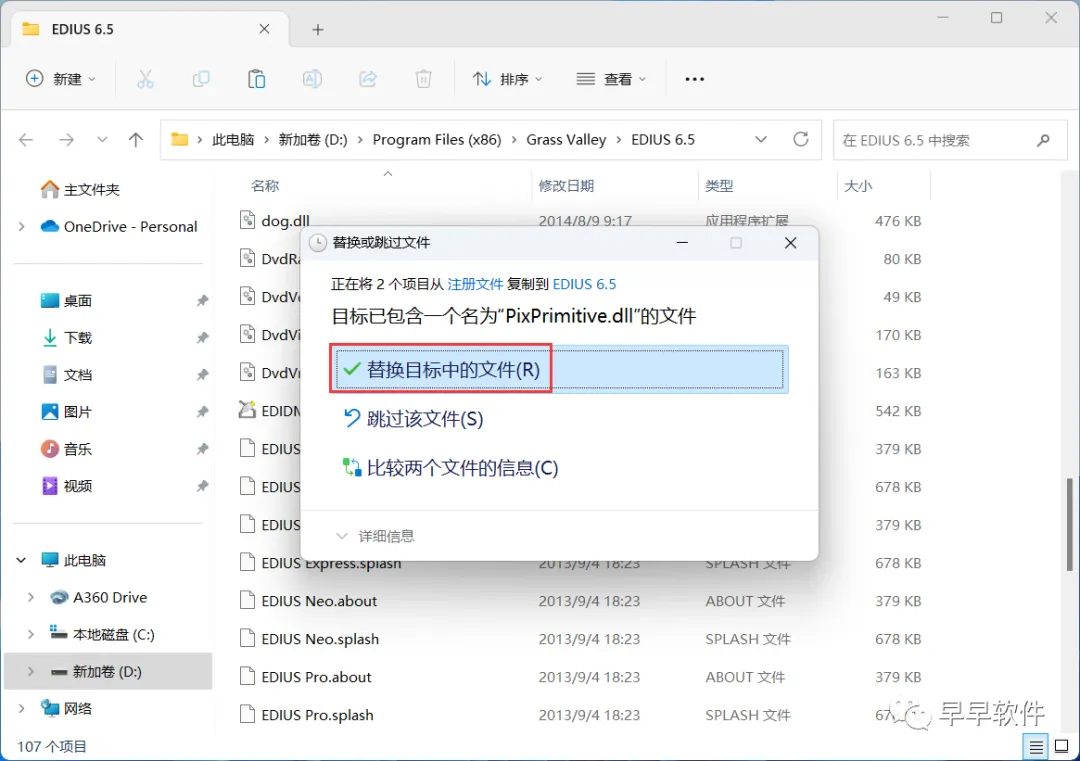Expand 网络 tree node

(21, 708)
